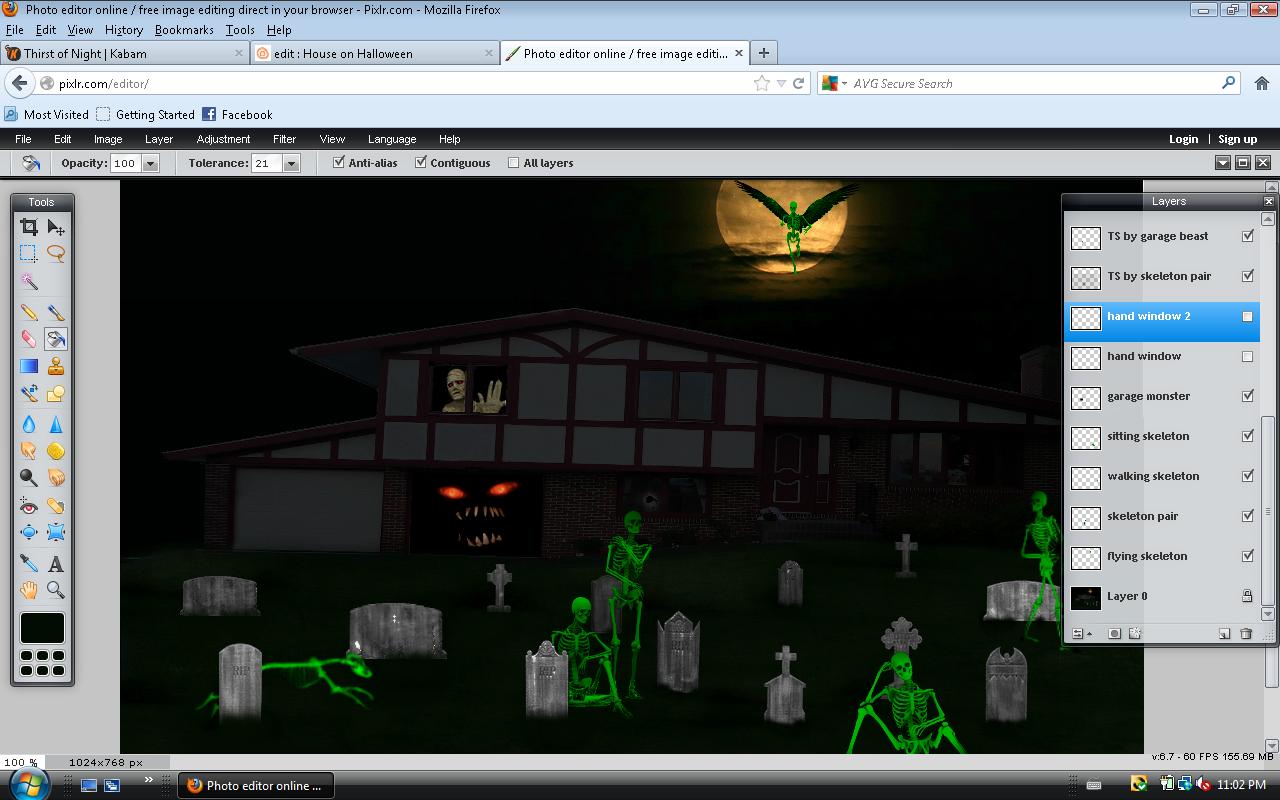Select the Burn tool
This screenshot has height=800, width=1280.
(x=56, y=478)
